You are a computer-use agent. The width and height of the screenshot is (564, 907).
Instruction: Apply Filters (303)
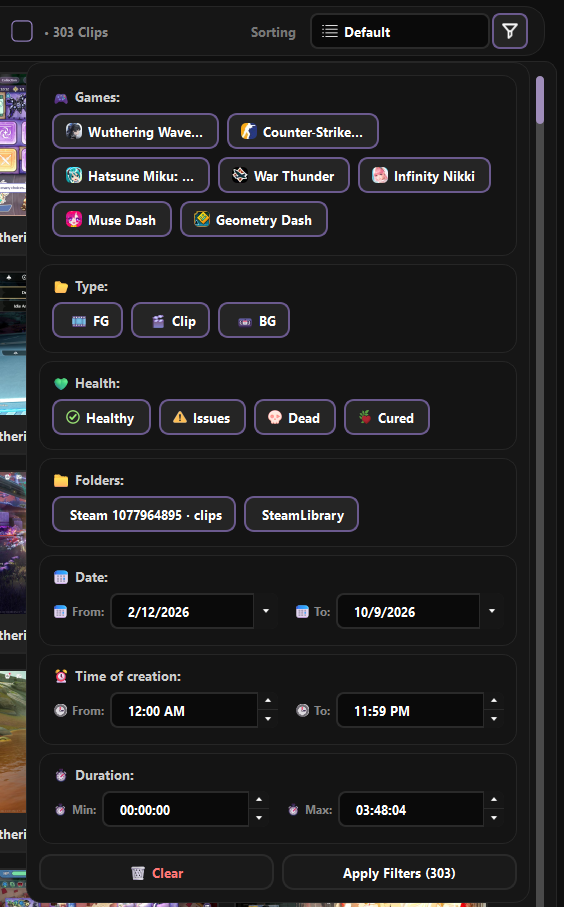click(399, 872)
